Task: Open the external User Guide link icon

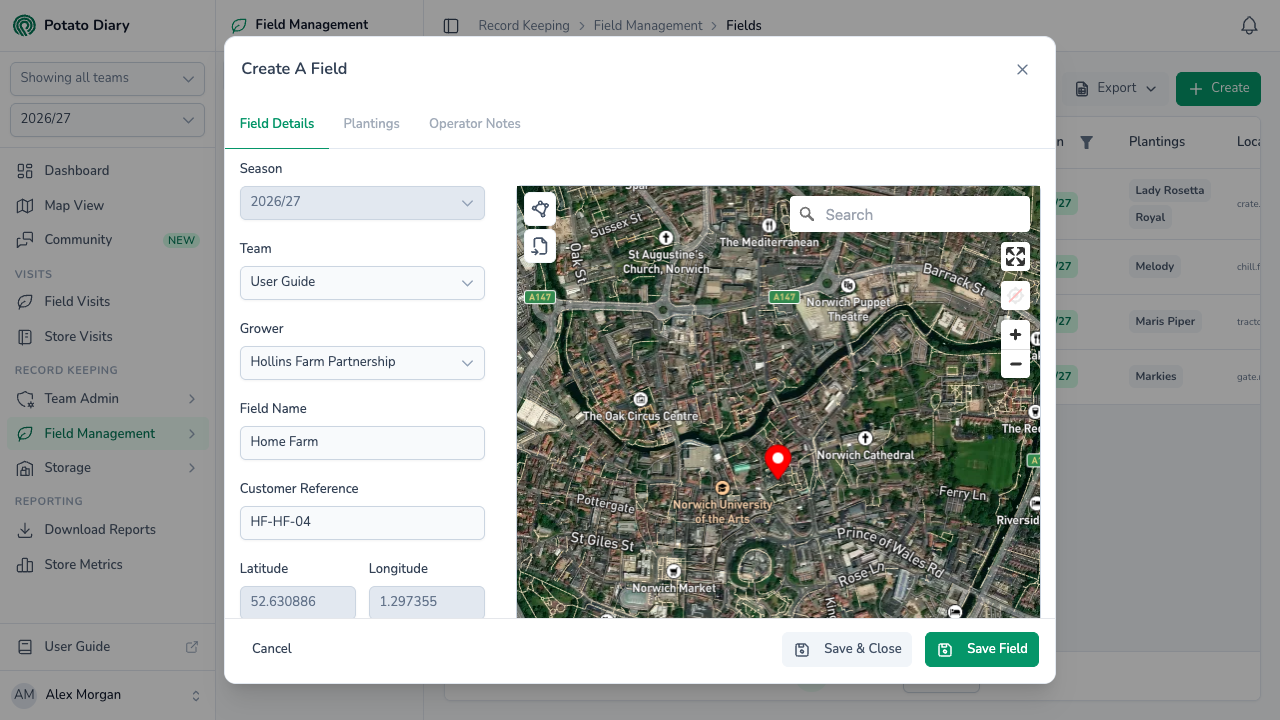Action: point(192,647)
